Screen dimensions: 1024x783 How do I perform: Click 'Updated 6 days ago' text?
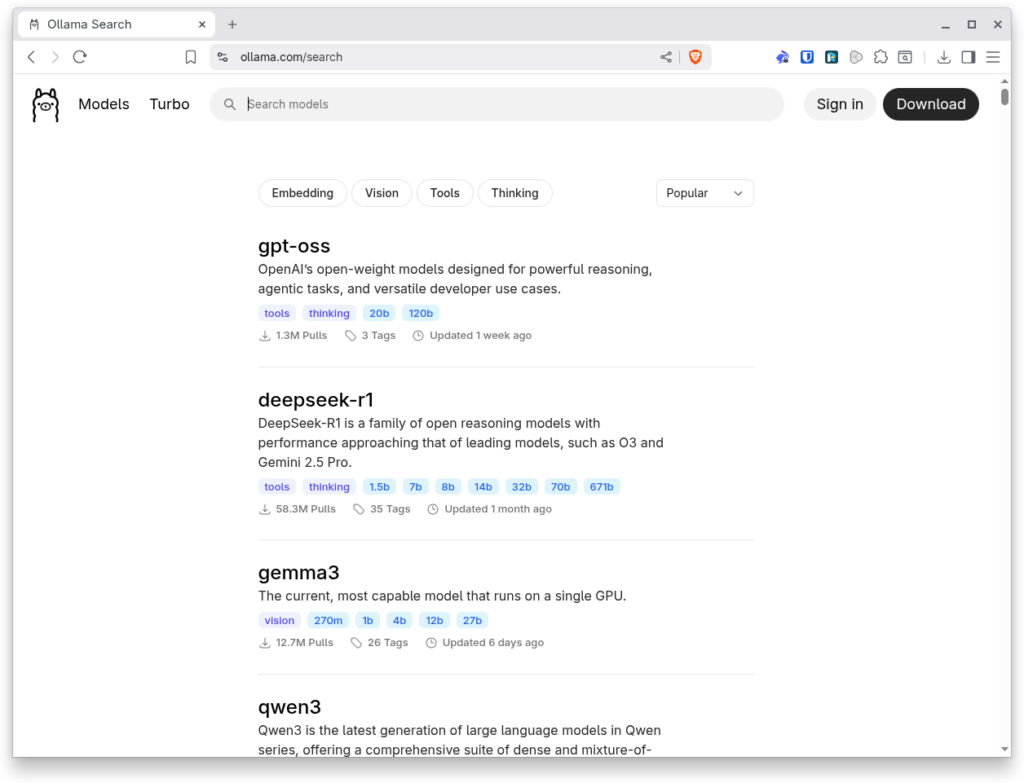click(x=493, y=643)
